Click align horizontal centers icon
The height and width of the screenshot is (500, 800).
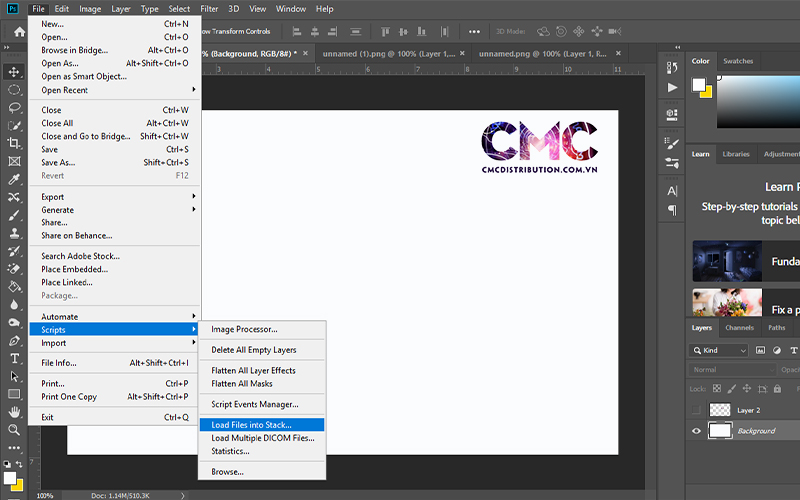coord(315,32)
